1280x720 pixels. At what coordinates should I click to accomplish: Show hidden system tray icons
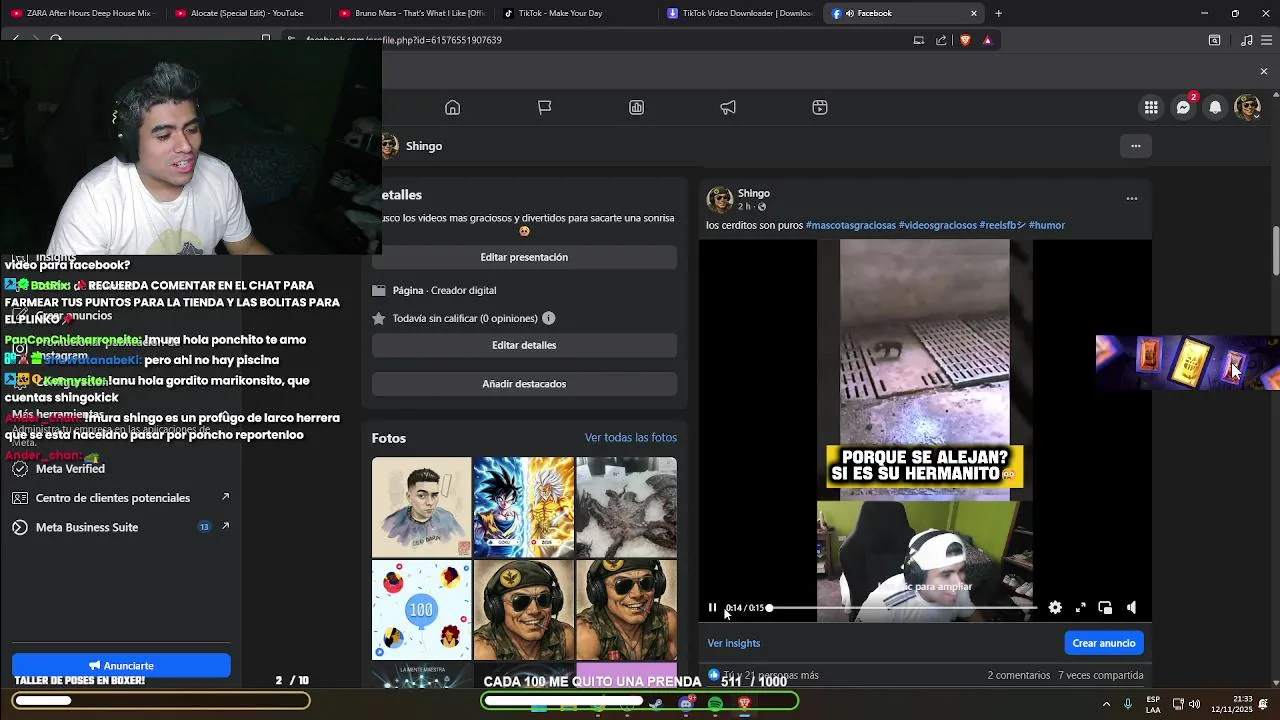click(x=1106, y=704)
